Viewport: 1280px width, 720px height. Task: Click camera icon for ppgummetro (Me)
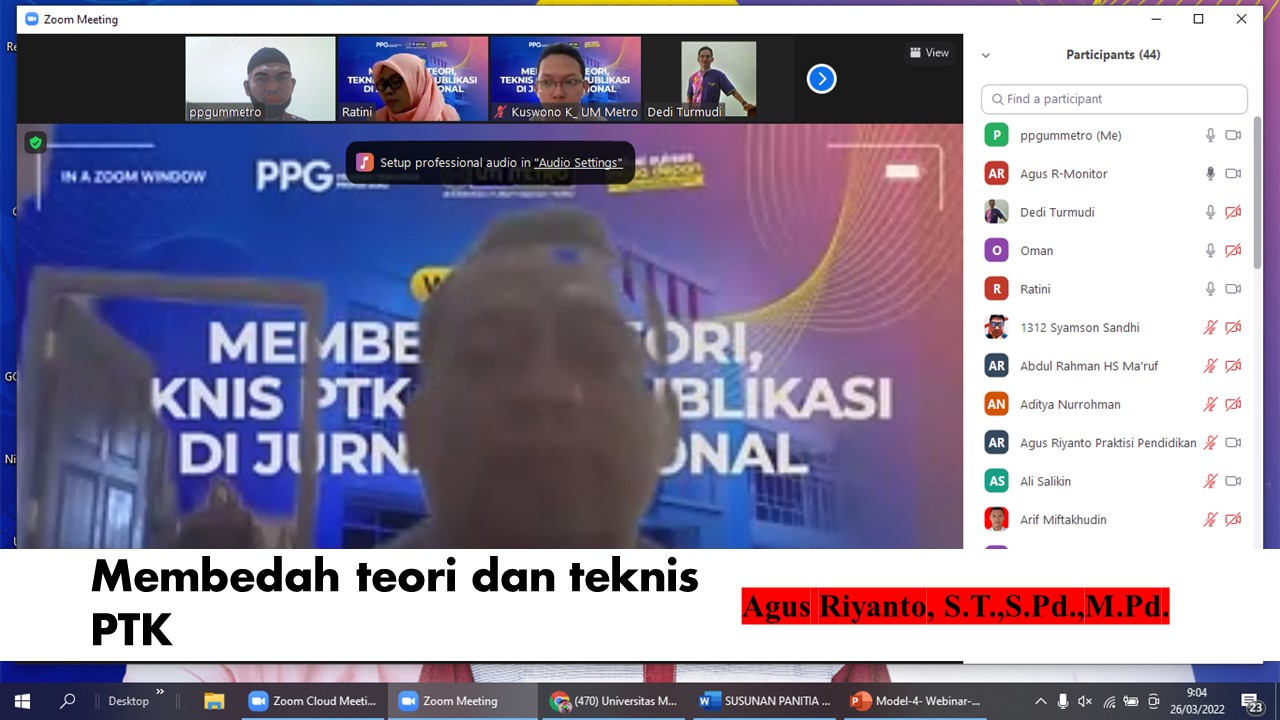[1233, 135]
